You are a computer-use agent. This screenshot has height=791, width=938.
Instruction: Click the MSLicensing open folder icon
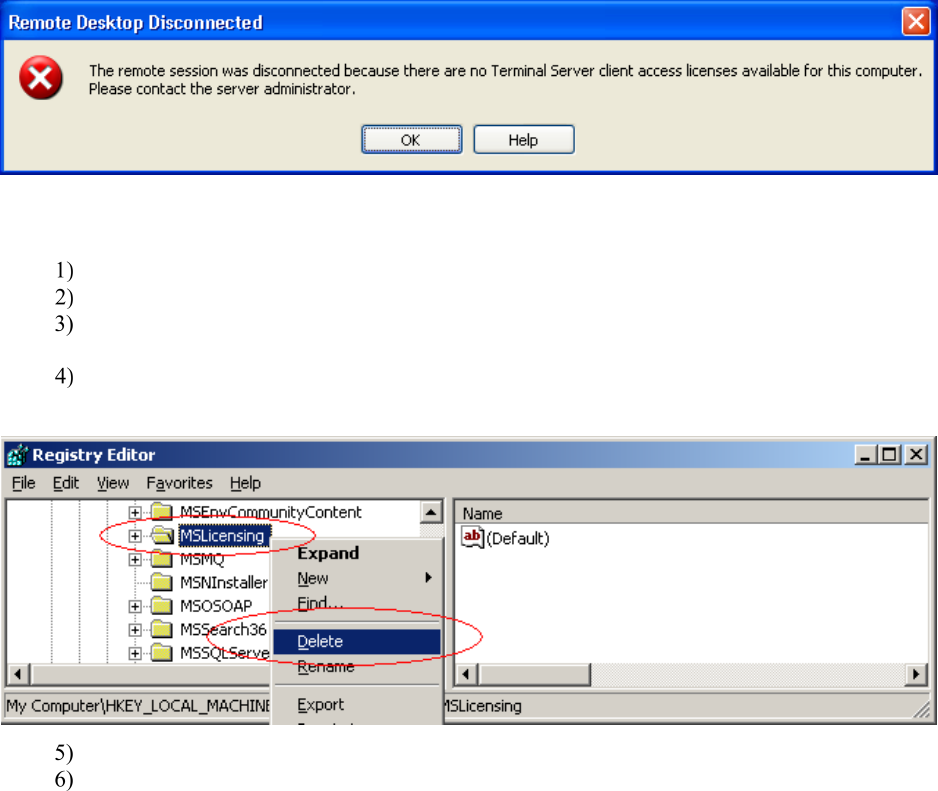coord(162,536)
